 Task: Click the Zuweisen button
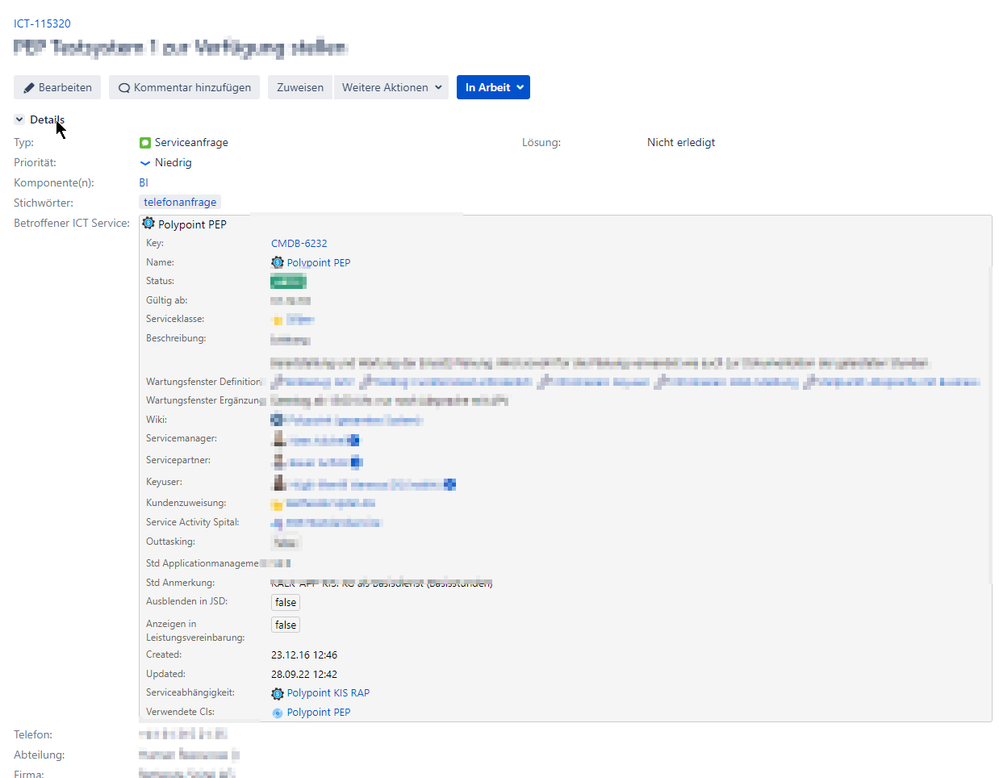pyautogui.click(x=300, y=87)
